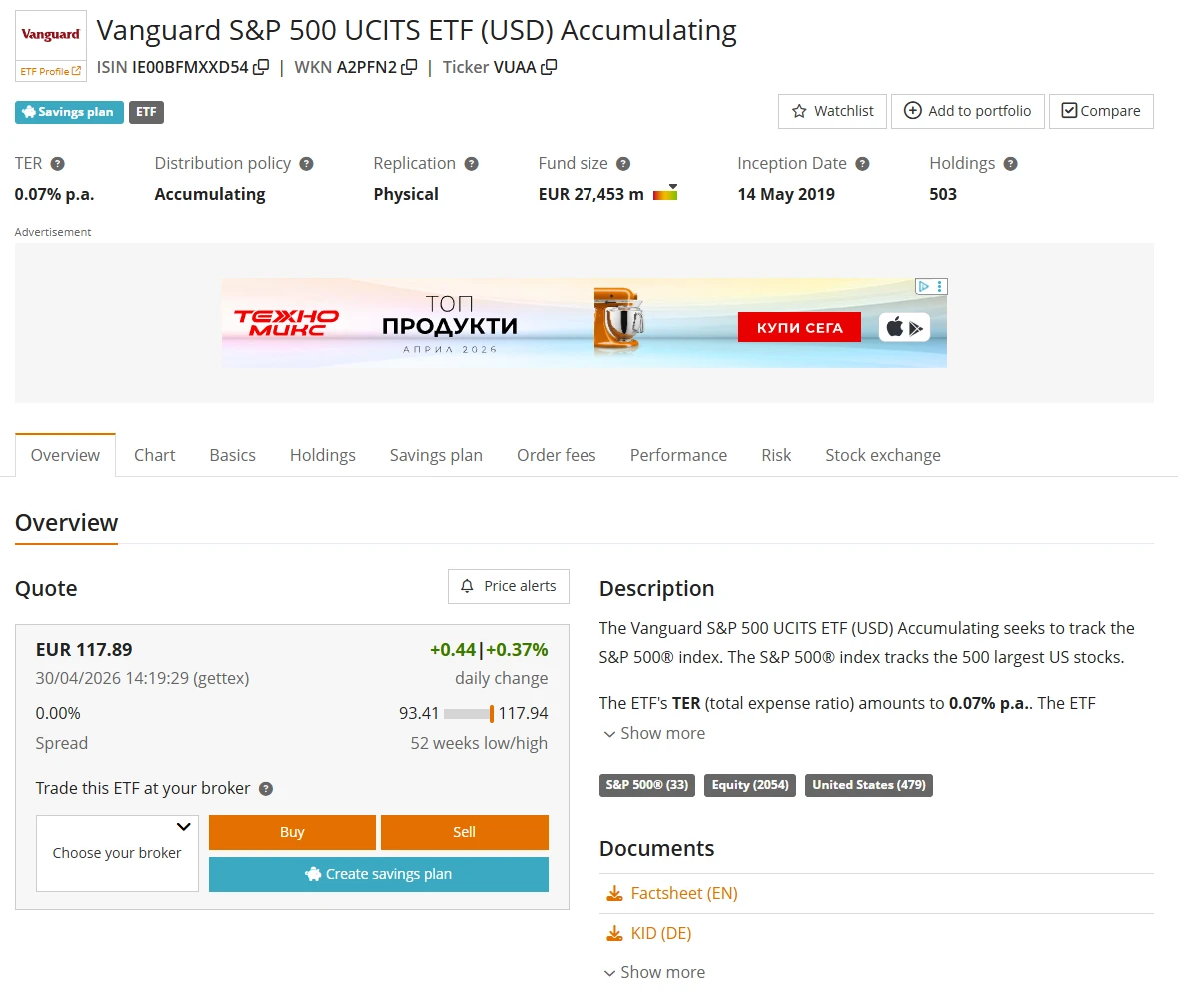Expand Show more under Documents
The image size is (1178, 1008).
(x=654, y=972)
